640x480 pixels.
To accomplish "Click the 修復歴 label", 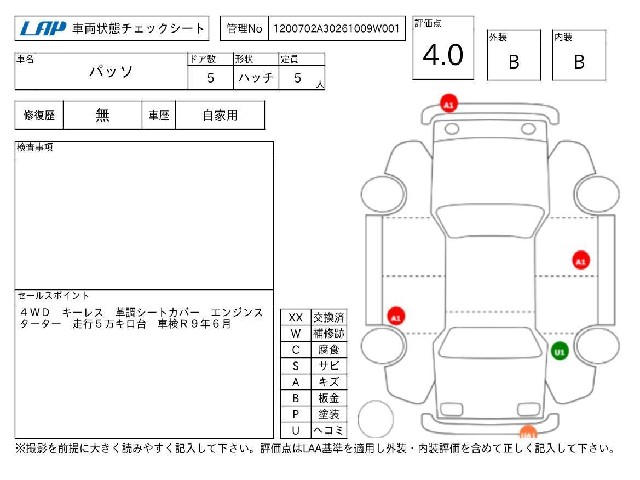I will [x=39, y=115].
